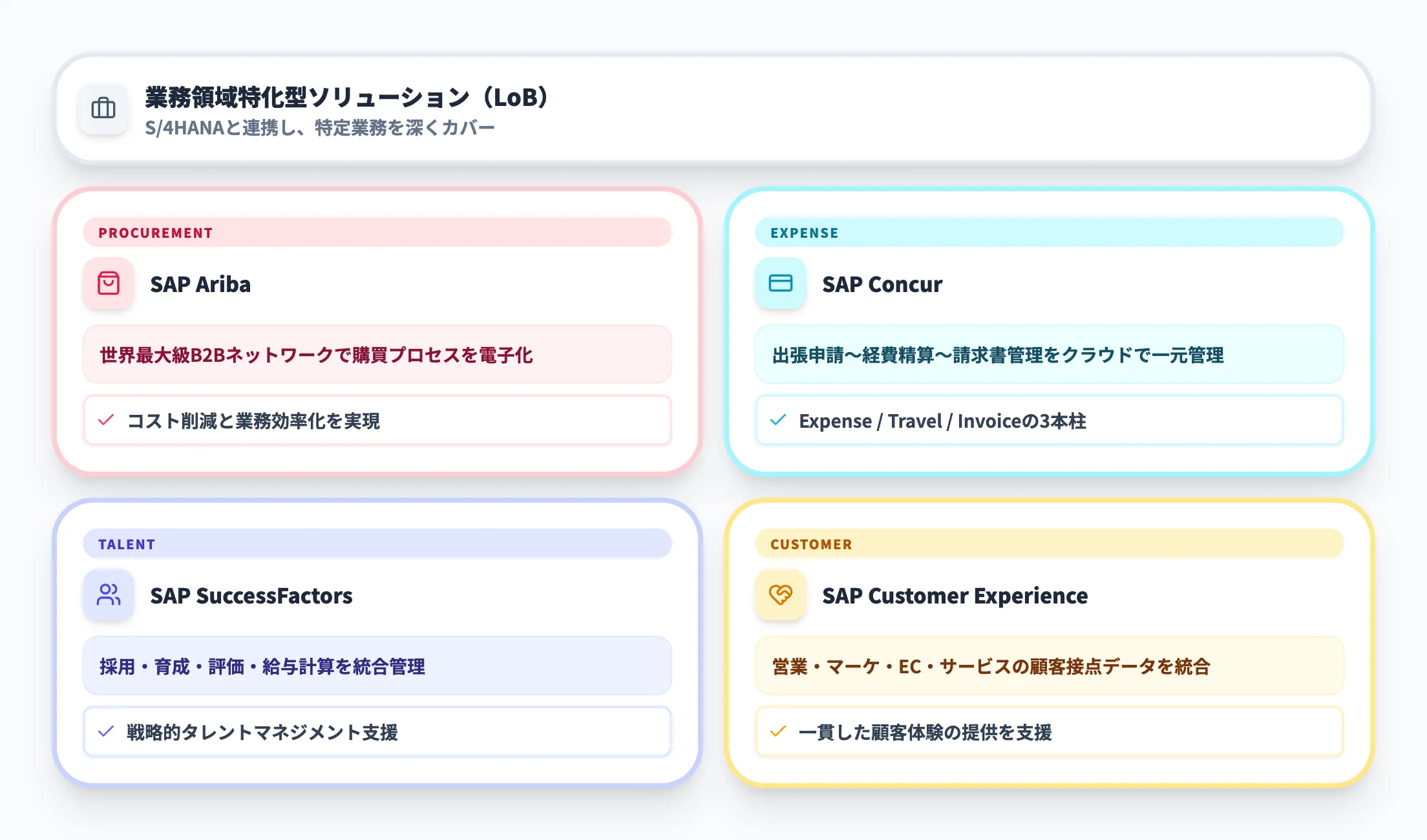Click the SAP Concur credit card icon
1427x840 pixels.
coord(780,284)
